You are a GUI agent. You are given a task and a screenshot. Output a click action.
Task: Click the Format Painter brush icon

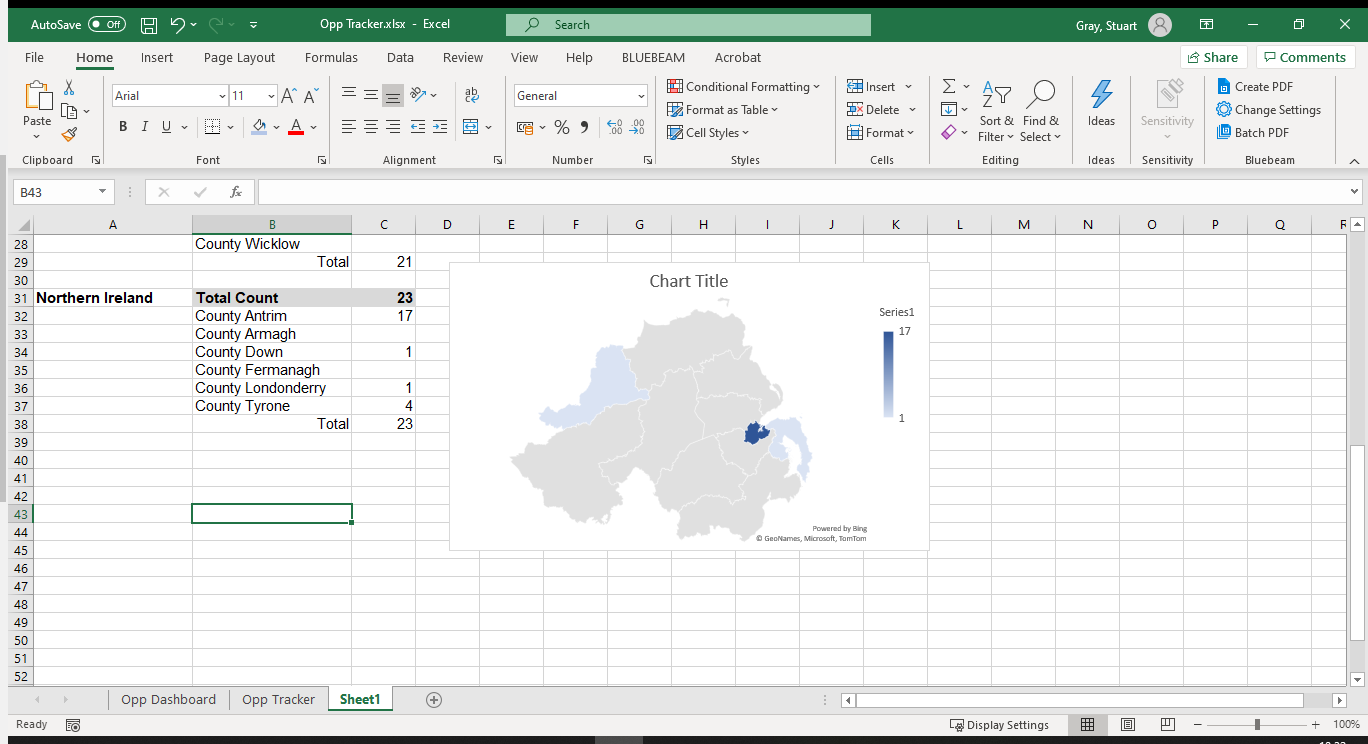69,134
